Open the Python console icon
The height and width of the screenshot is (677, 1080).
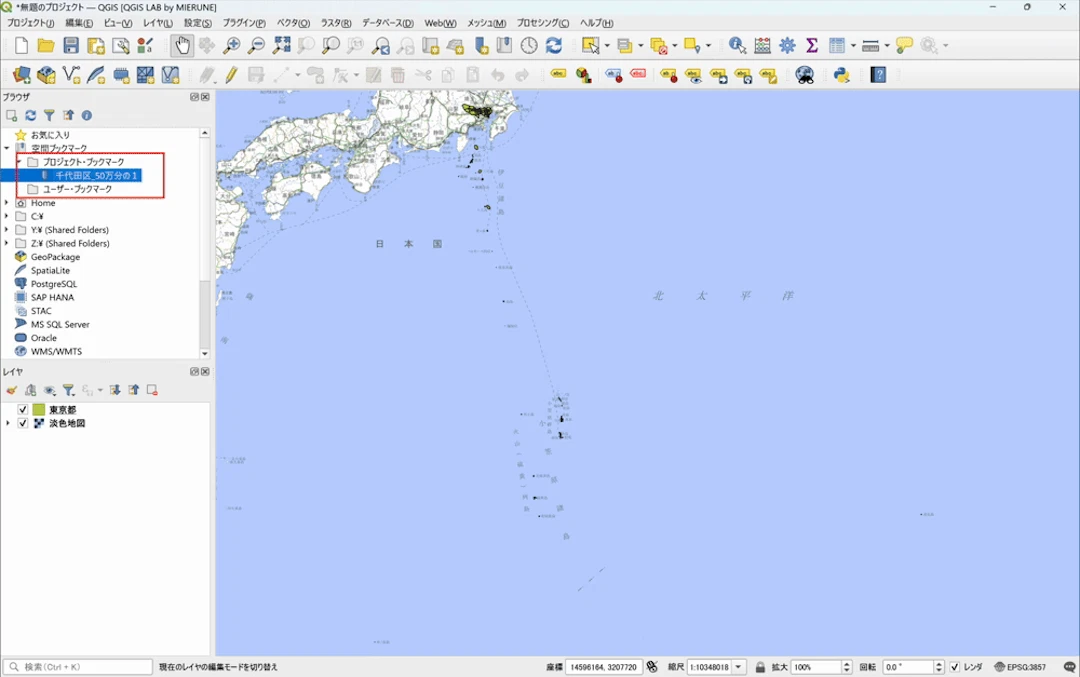pyautogui.click(x=842, y=75)
